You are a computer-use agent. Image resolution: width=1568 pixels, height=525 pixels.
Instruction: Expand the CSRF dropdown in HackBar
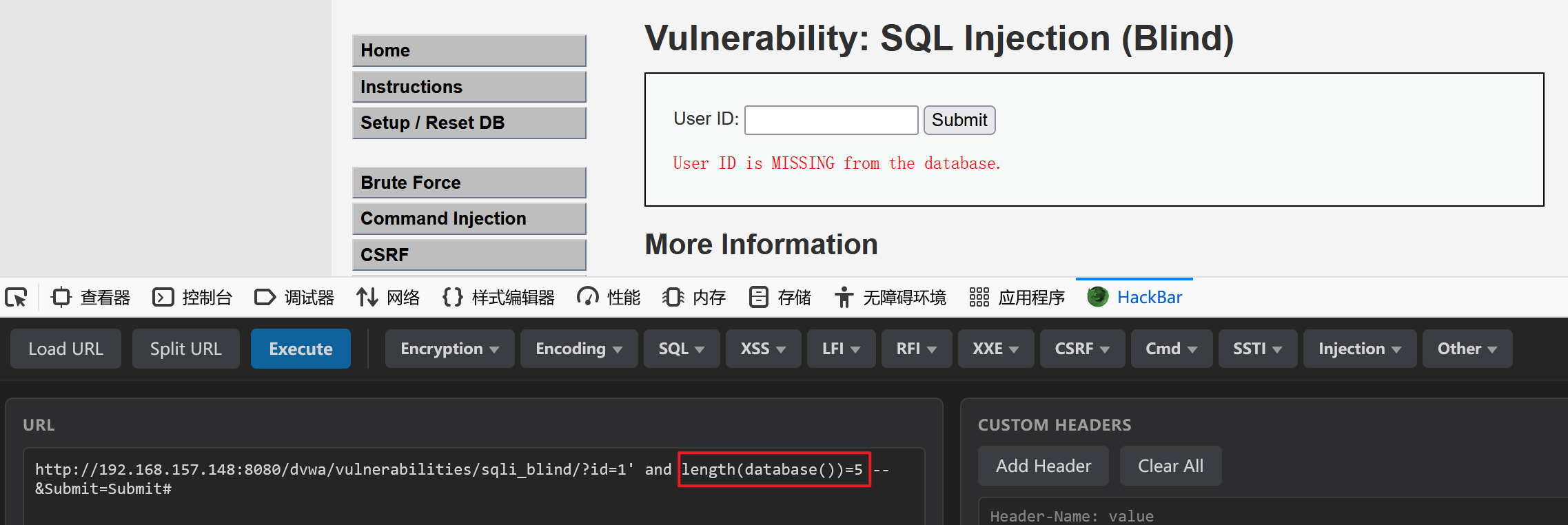1082,349
